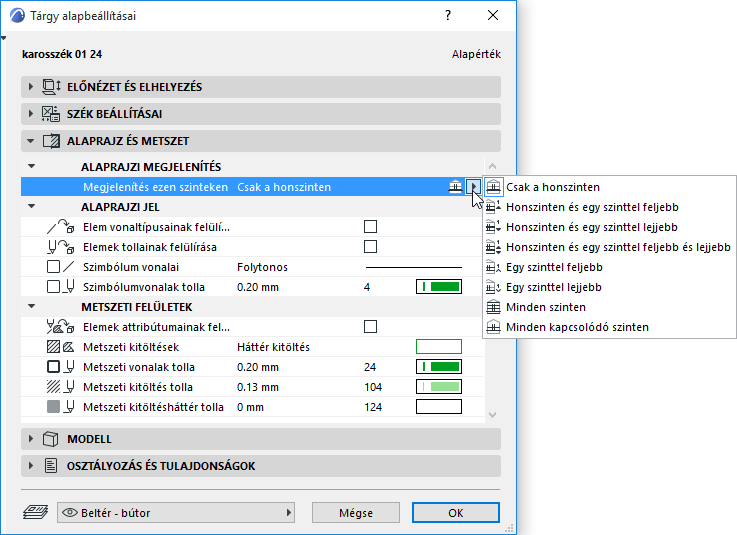
Task: Click the story icon in Megjelenítés ezen szinteken row
Action: 455,187
